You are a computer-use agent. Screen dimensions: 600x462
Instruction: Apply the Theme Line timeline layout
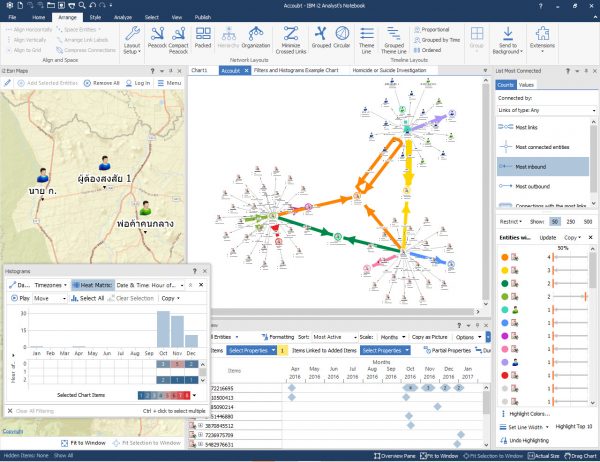(x=367, y=40)
